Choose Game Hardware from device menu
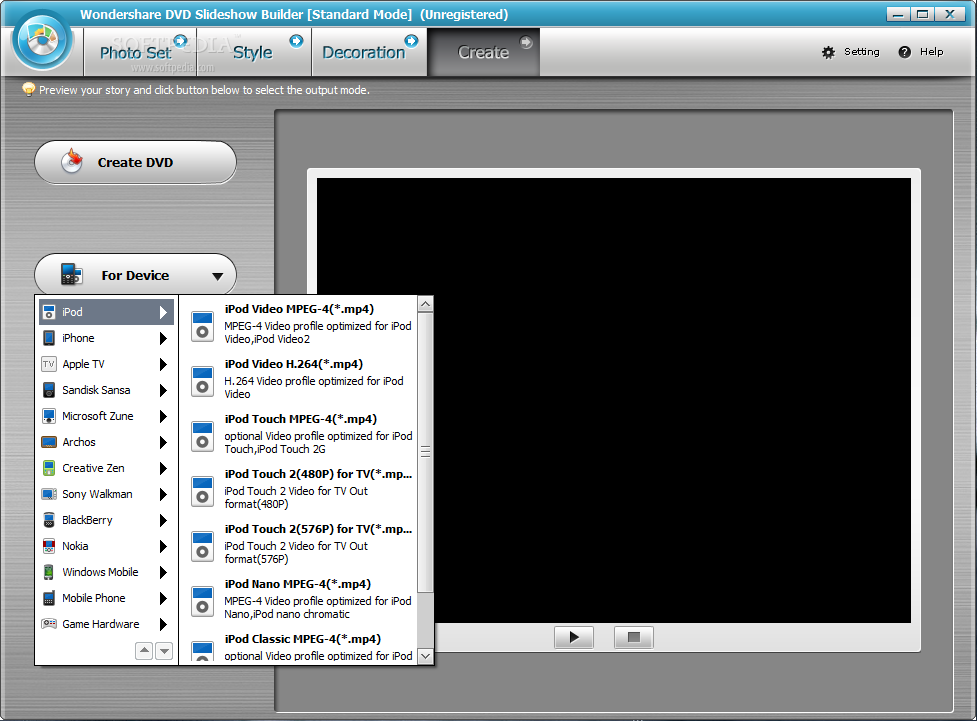The width and height of the screenshot is (977, 721). 106,624
